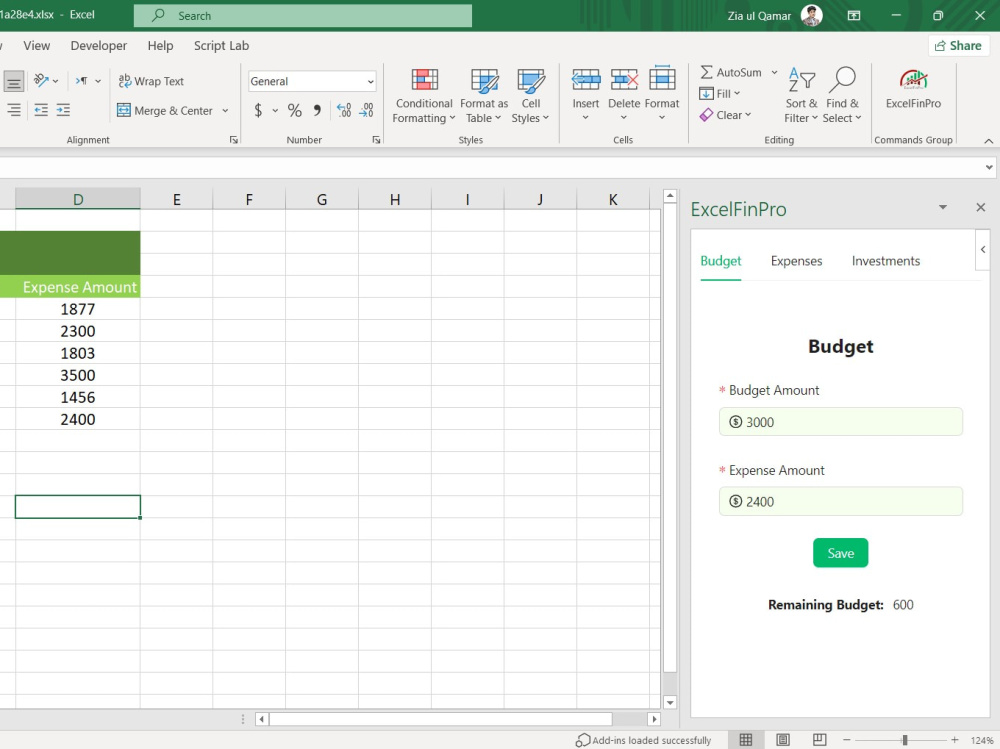1000x749 pixels.
Task: Increase decimal places
Action: click(344, 110)
